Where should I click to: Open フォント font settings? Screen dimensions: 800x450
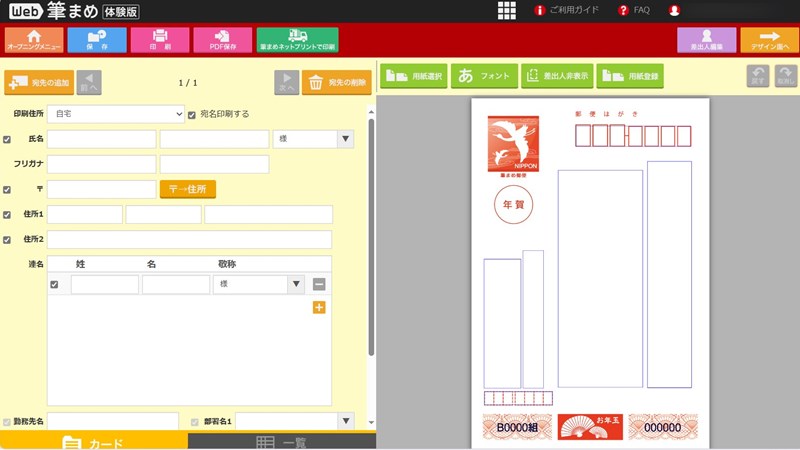tap(484, 76)
